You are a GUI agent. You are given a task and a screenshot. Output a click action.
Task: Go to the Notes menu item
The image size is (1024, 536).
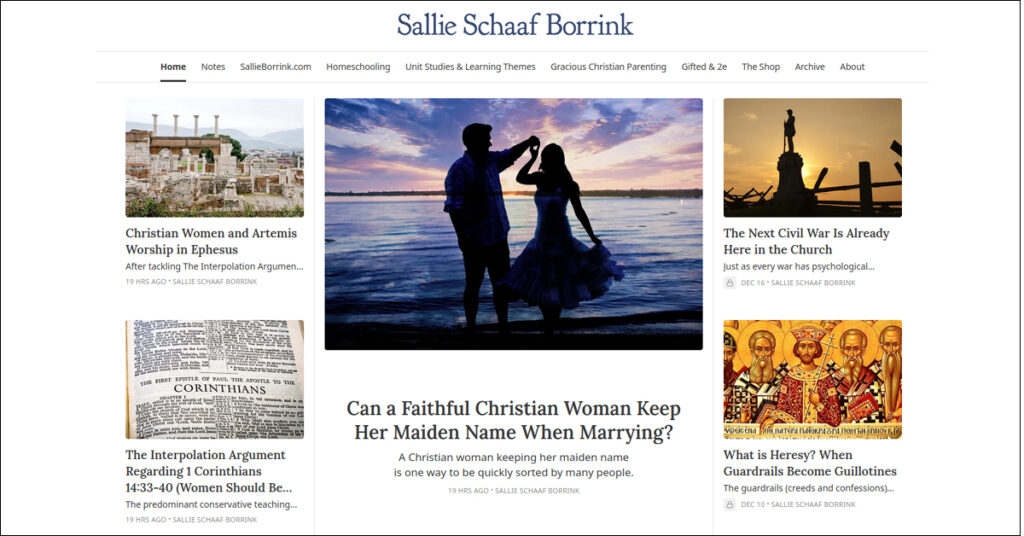pos(213,67)
